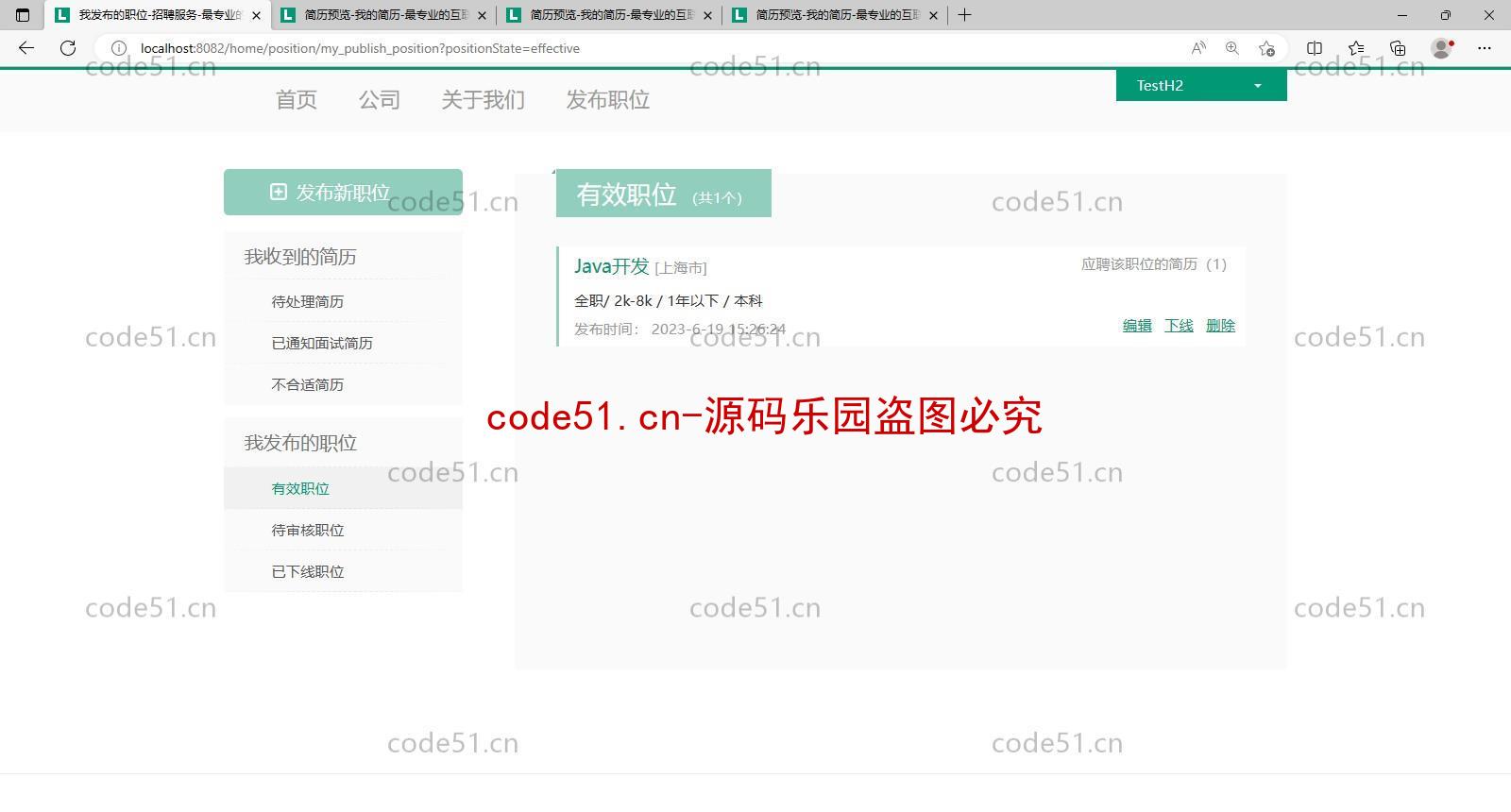
Task: Open the favorites list icon
Action: (x=1356, y=48)
